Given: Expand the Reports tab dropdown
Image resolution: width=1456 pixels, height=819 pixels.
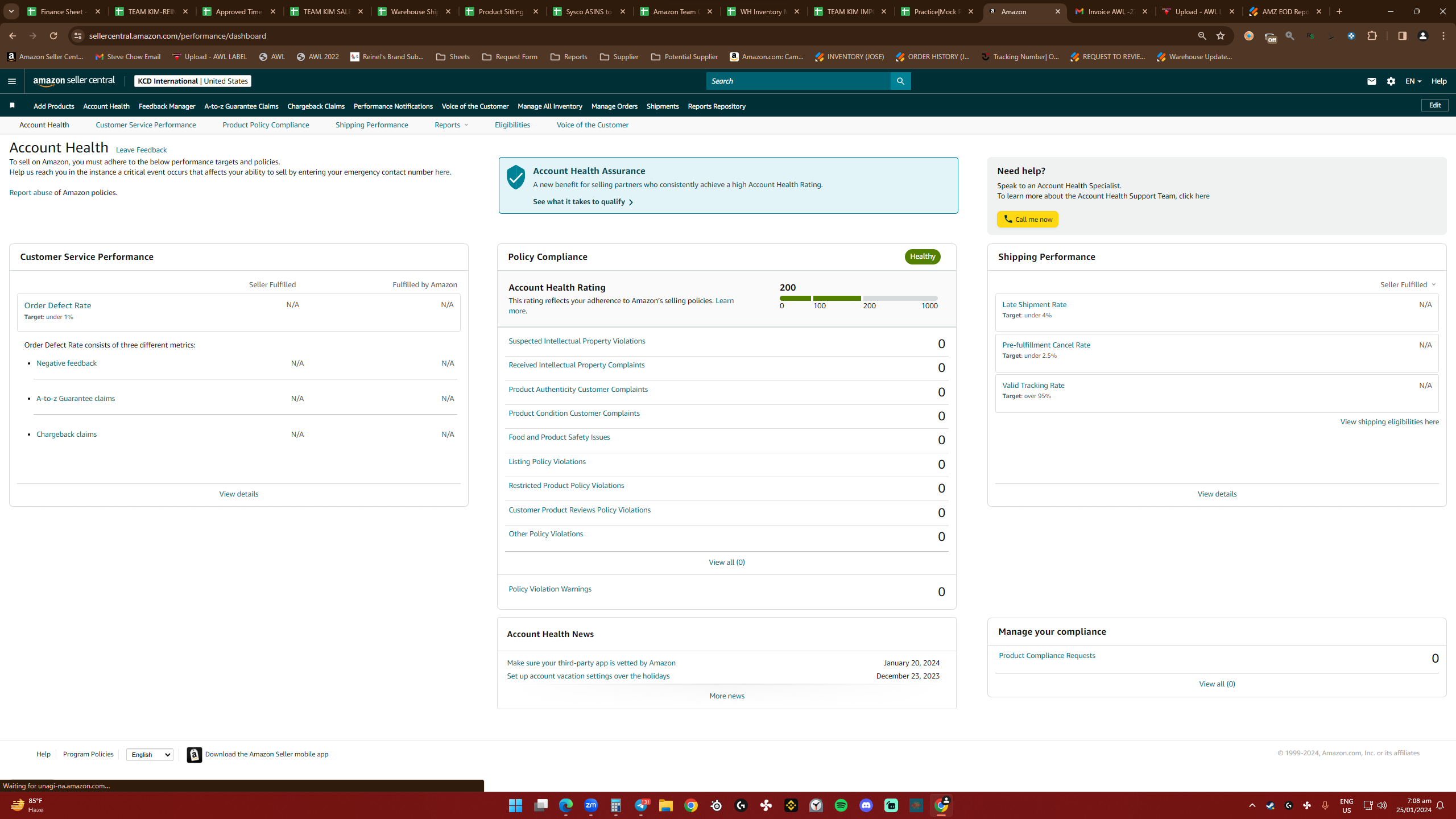Looking at the screenshot, I should (452, 125).
